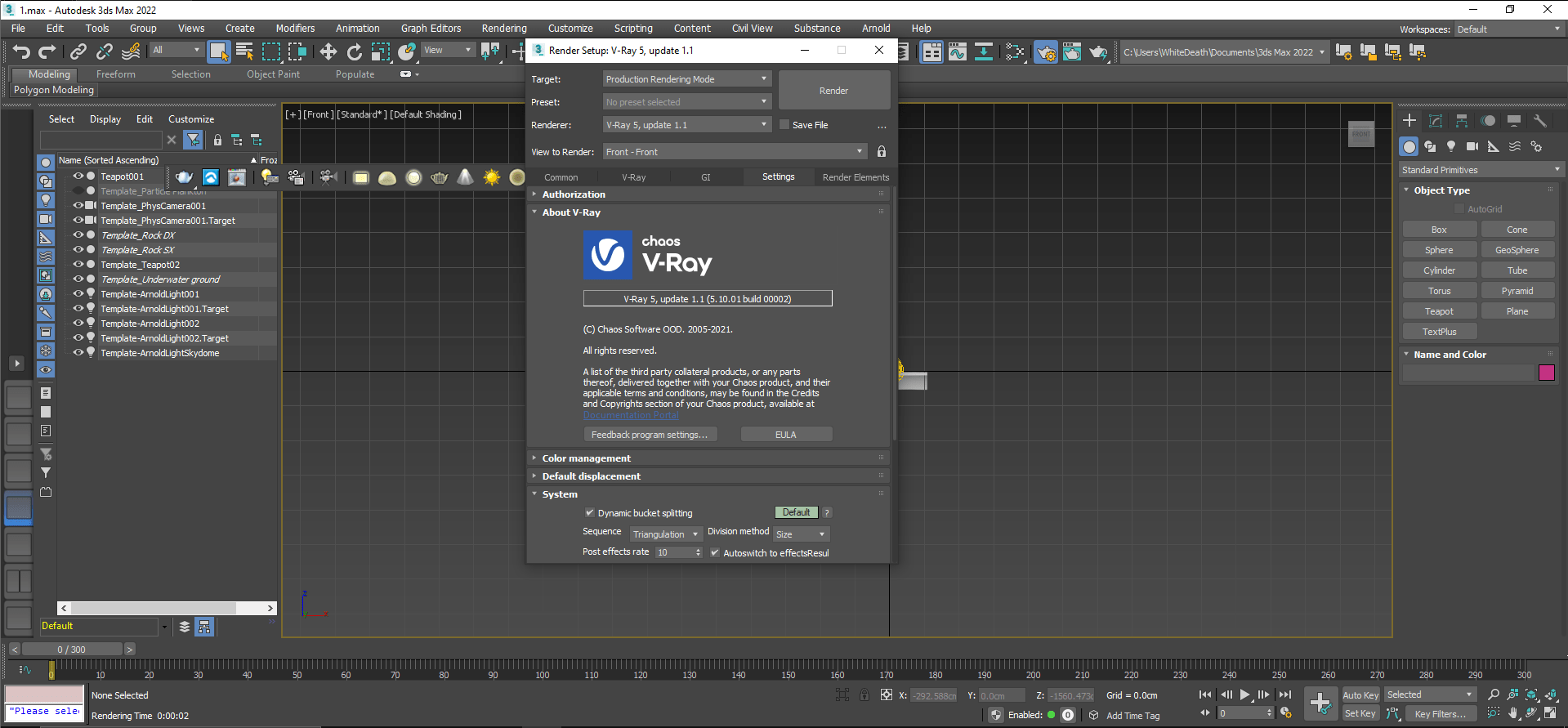Switch to the GI tab
The image size is (1568, 728).
point(706,177)
